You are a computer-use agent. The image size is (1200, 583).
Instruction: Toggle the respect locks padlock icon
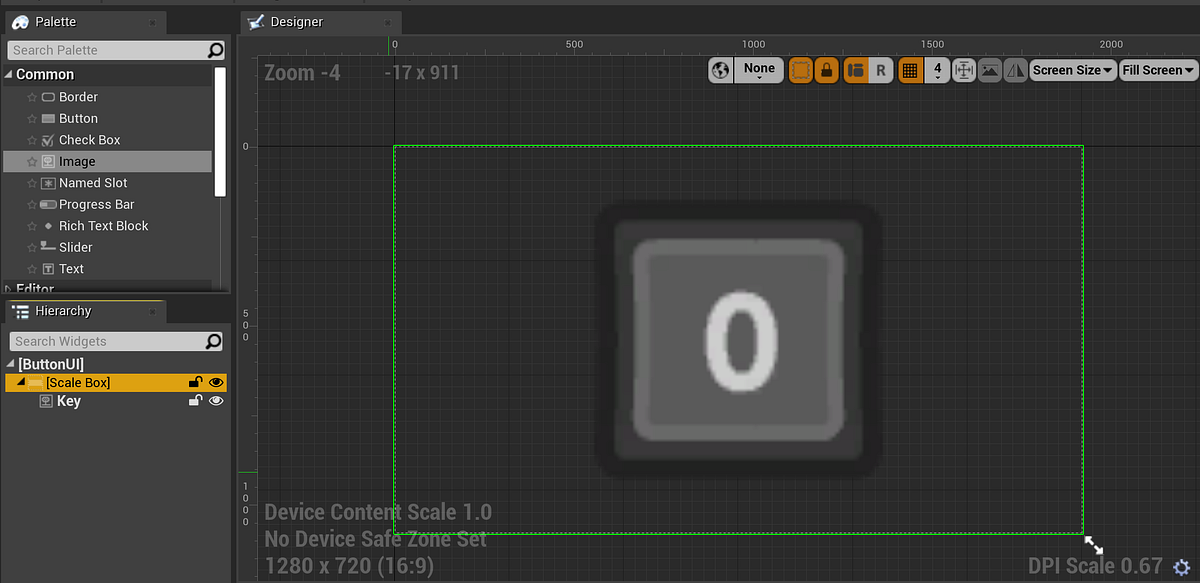point(824,70)
